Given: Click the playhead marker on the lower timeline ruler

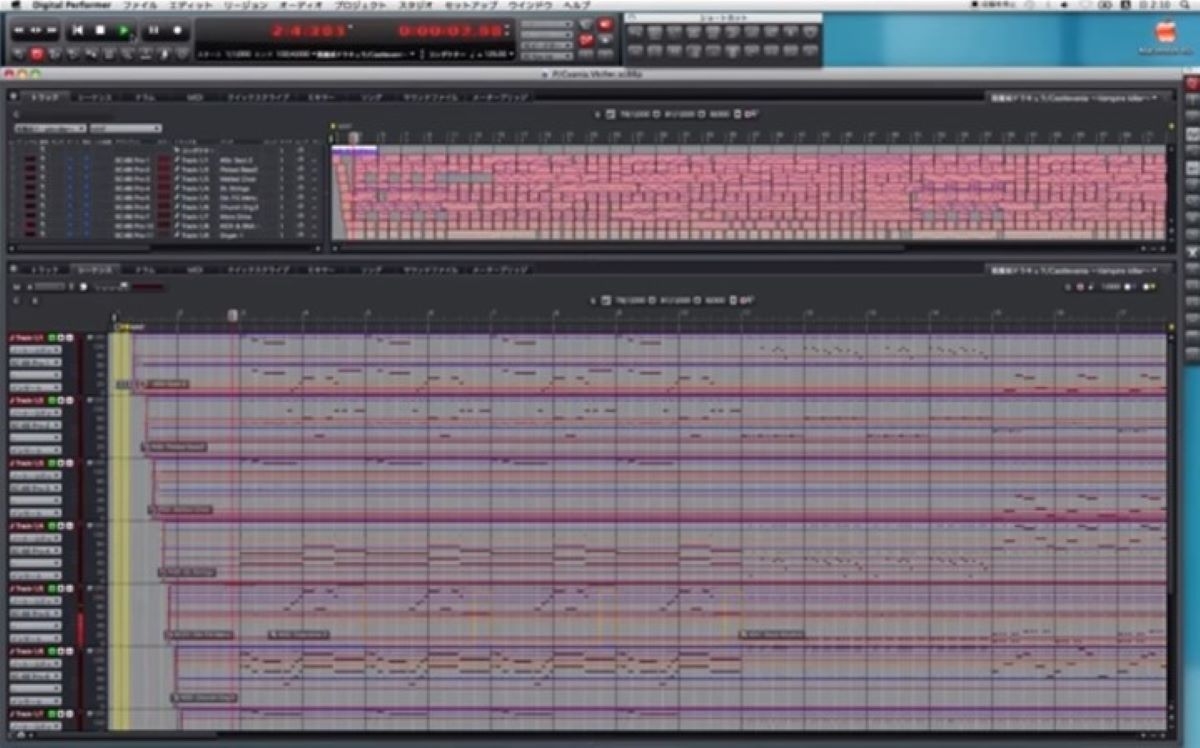Looking at the screenshot, I should coord(232,315).
